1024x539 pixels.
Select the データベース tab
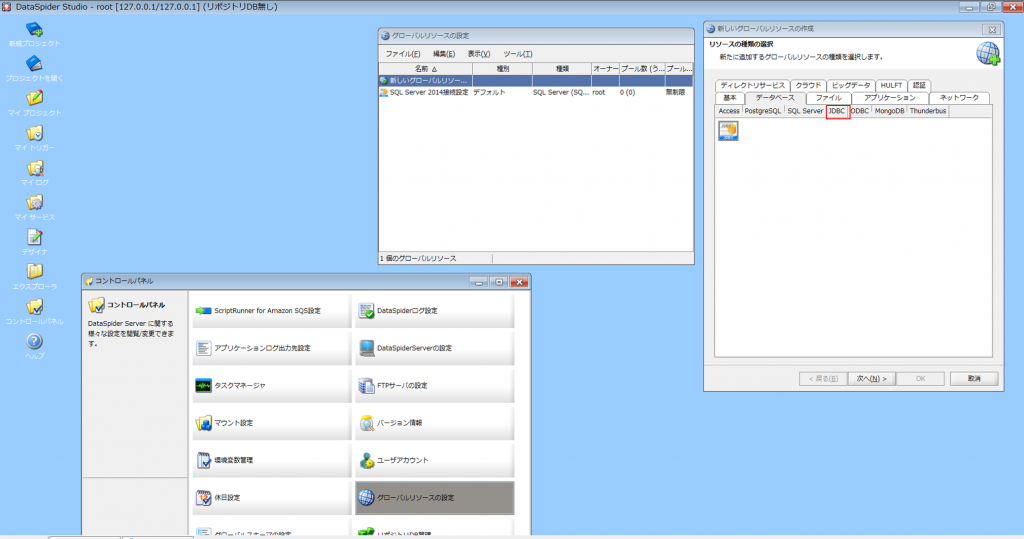click(775, 97)
